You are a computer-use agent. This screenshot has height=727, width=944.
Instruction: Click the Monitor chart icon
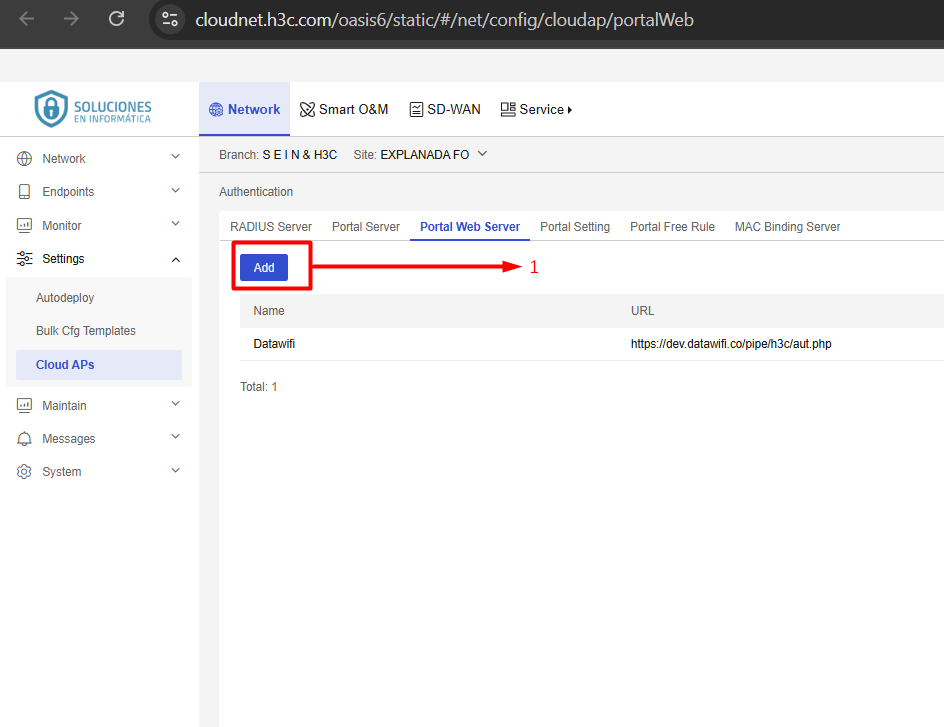24,226
